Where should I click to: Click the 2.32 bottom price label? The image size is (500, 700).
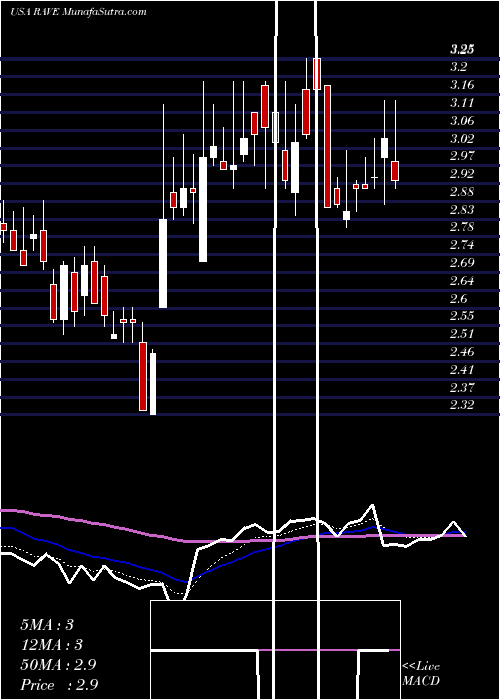pos(462,404)
